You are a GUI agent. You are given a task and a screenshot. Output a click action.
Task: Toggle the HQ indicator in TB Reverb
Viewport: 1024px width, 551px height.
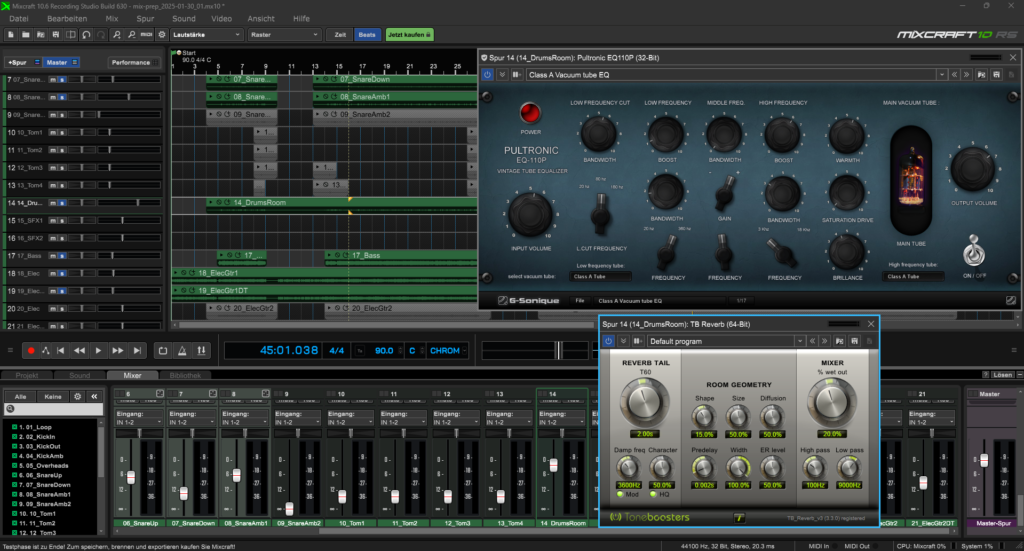click(653, 494)
